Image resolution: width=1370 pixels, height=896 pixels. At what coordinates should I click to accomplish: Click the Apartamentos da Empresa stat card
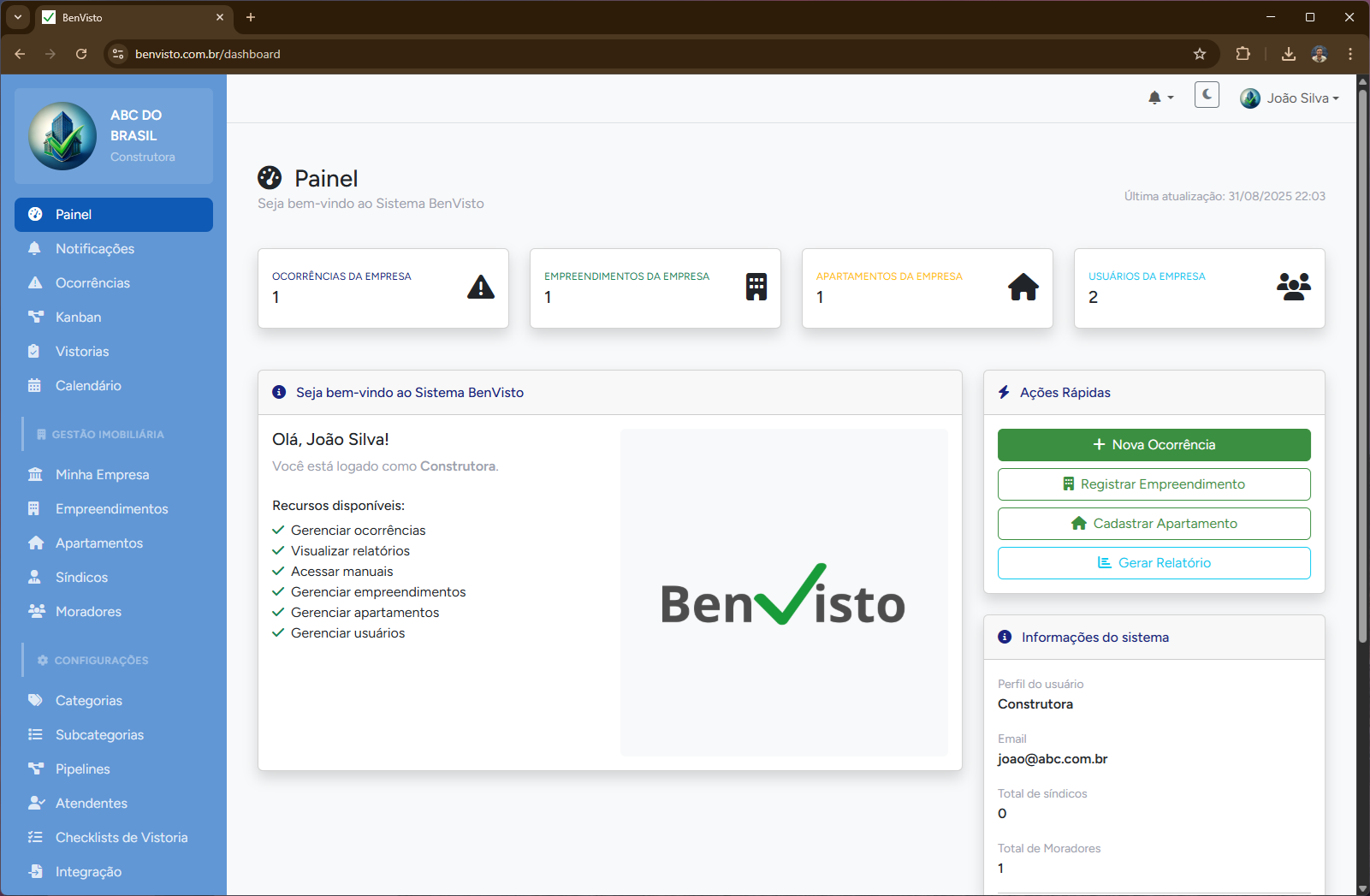point(927,288)
